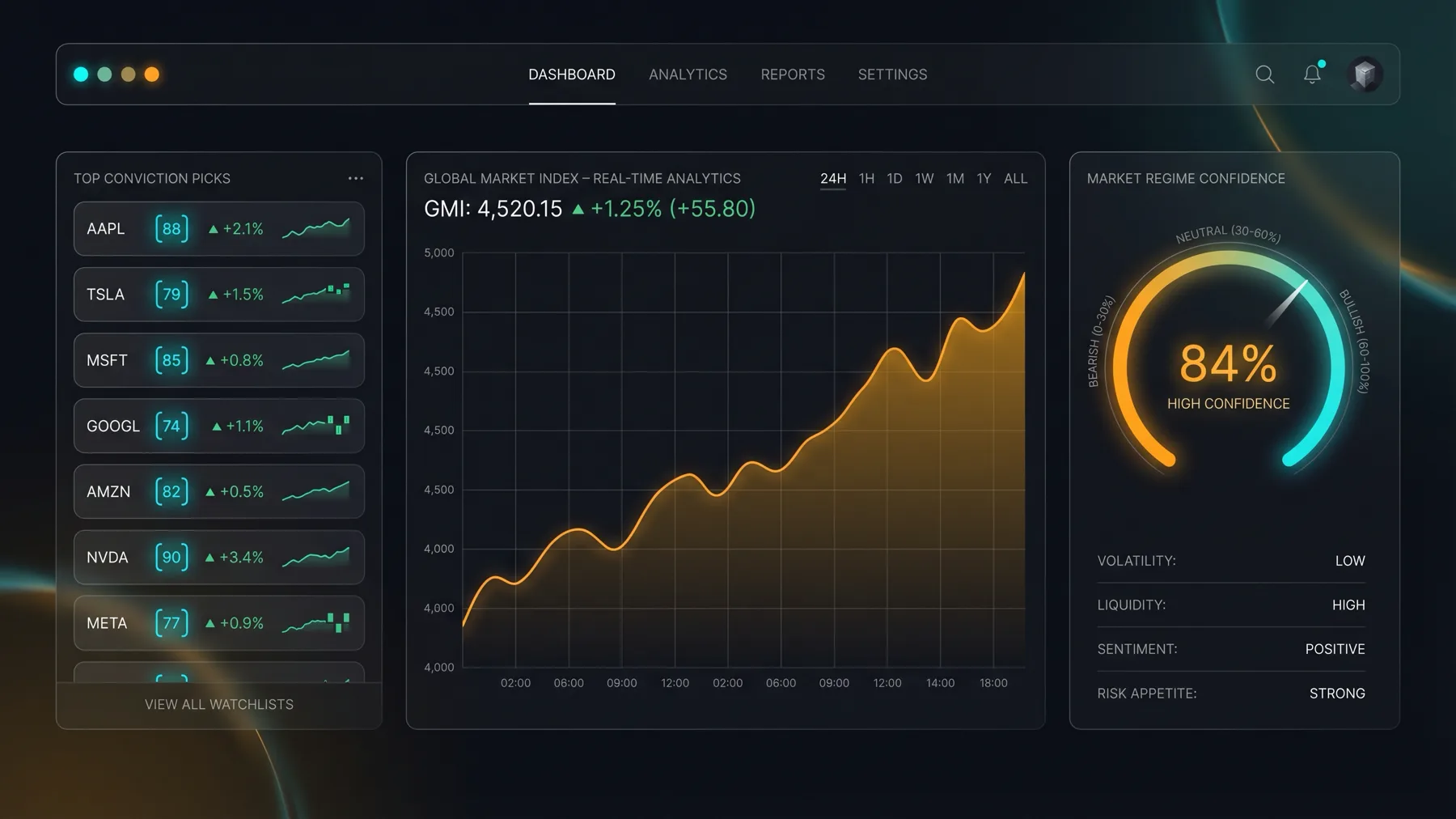
Task: Click the Bullish (60-100%) gauge label
Action: click(x=1355, y=341)
